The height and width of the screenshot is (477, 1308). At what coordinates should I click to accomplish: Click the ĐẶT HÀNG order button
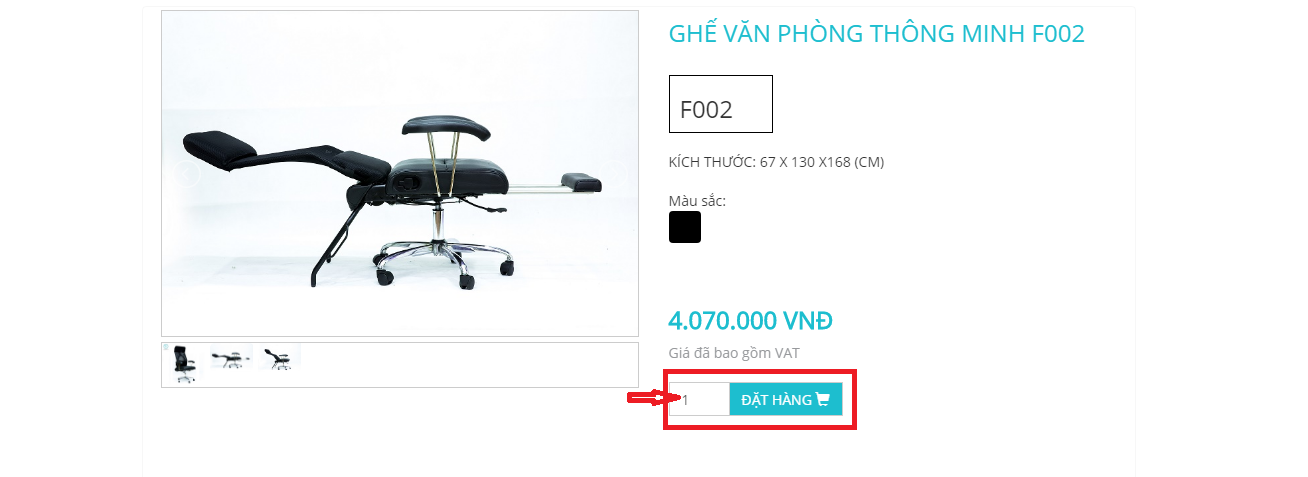[x=786, y=399]
